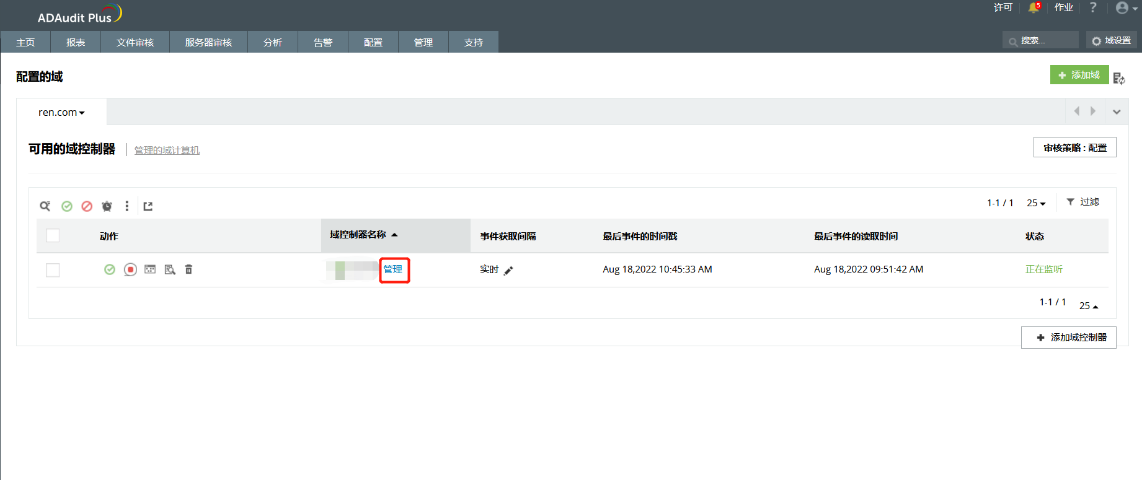1142x480 pixels.
Task: Click the 许可 link in the top bar
Action: click(1003, 7)
